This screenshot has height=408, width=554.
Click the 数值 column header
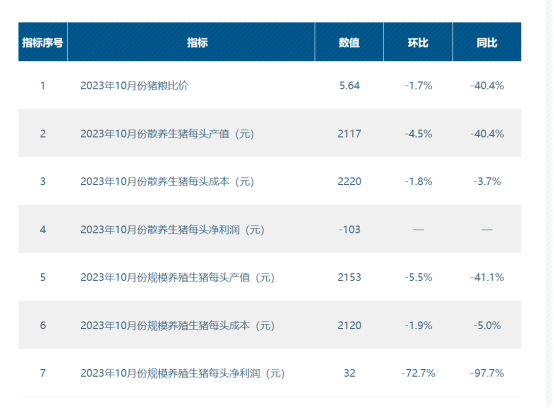tap(349, 42)
